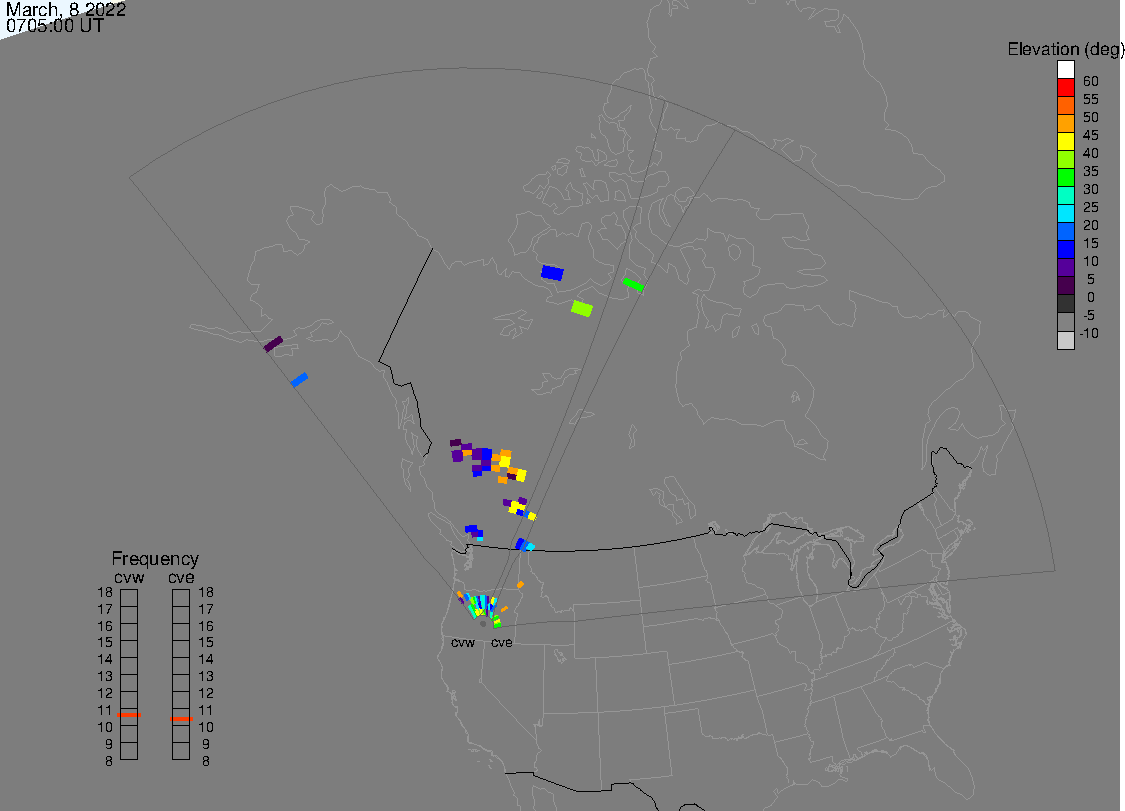The image size is (1125, 811).
Task: Click the violet swatch between 5 and 10
Action: click(1065, 267)
